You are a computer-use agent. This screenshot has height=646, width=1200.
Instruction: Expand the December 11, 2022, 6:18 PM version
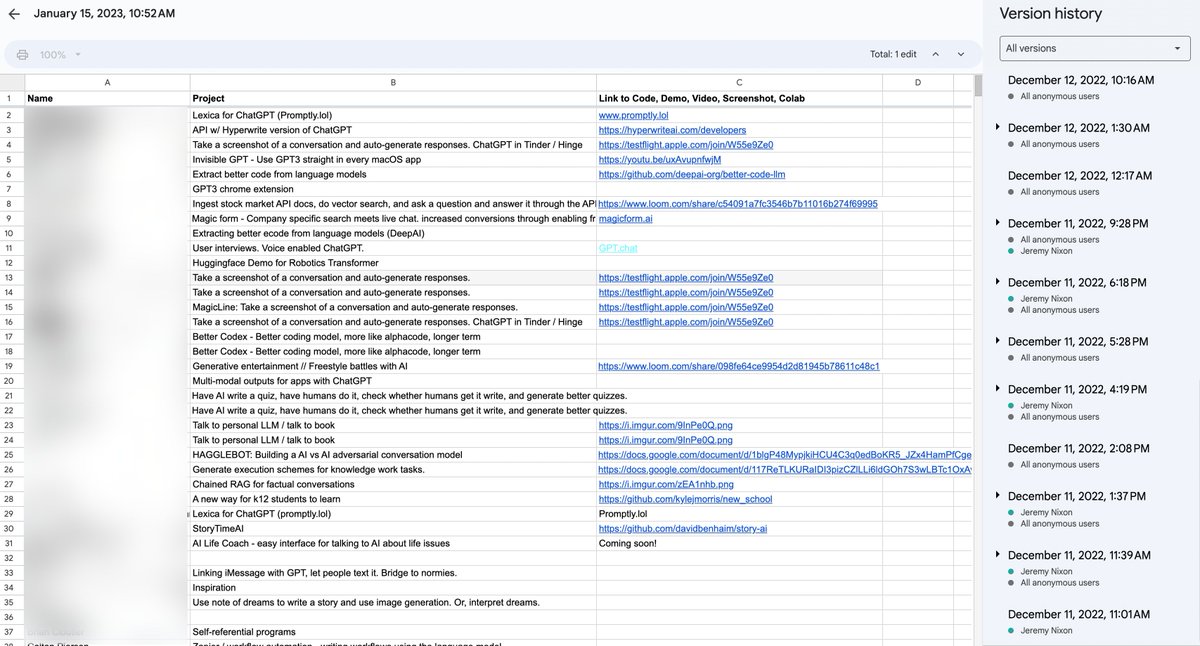click(x=997, y=281)
